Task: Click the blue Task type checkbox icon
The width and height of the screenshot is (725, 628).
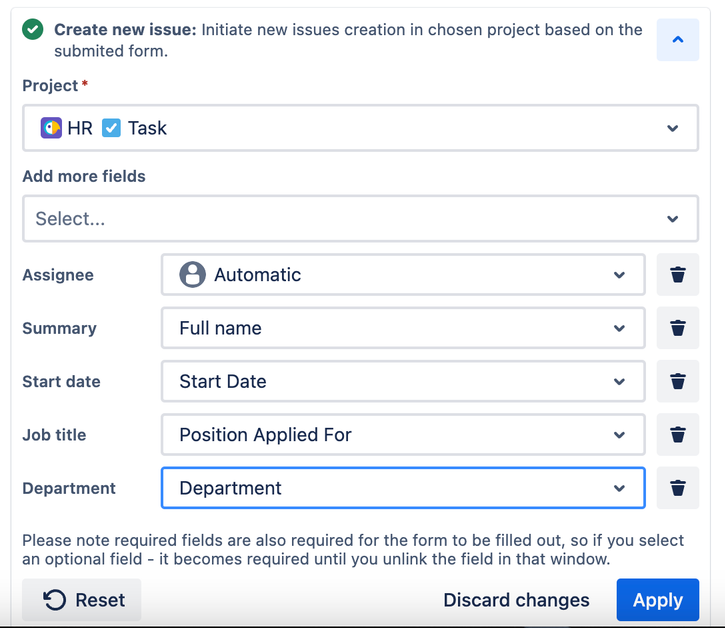Action: pyautogui.click(x=111, y=128)
